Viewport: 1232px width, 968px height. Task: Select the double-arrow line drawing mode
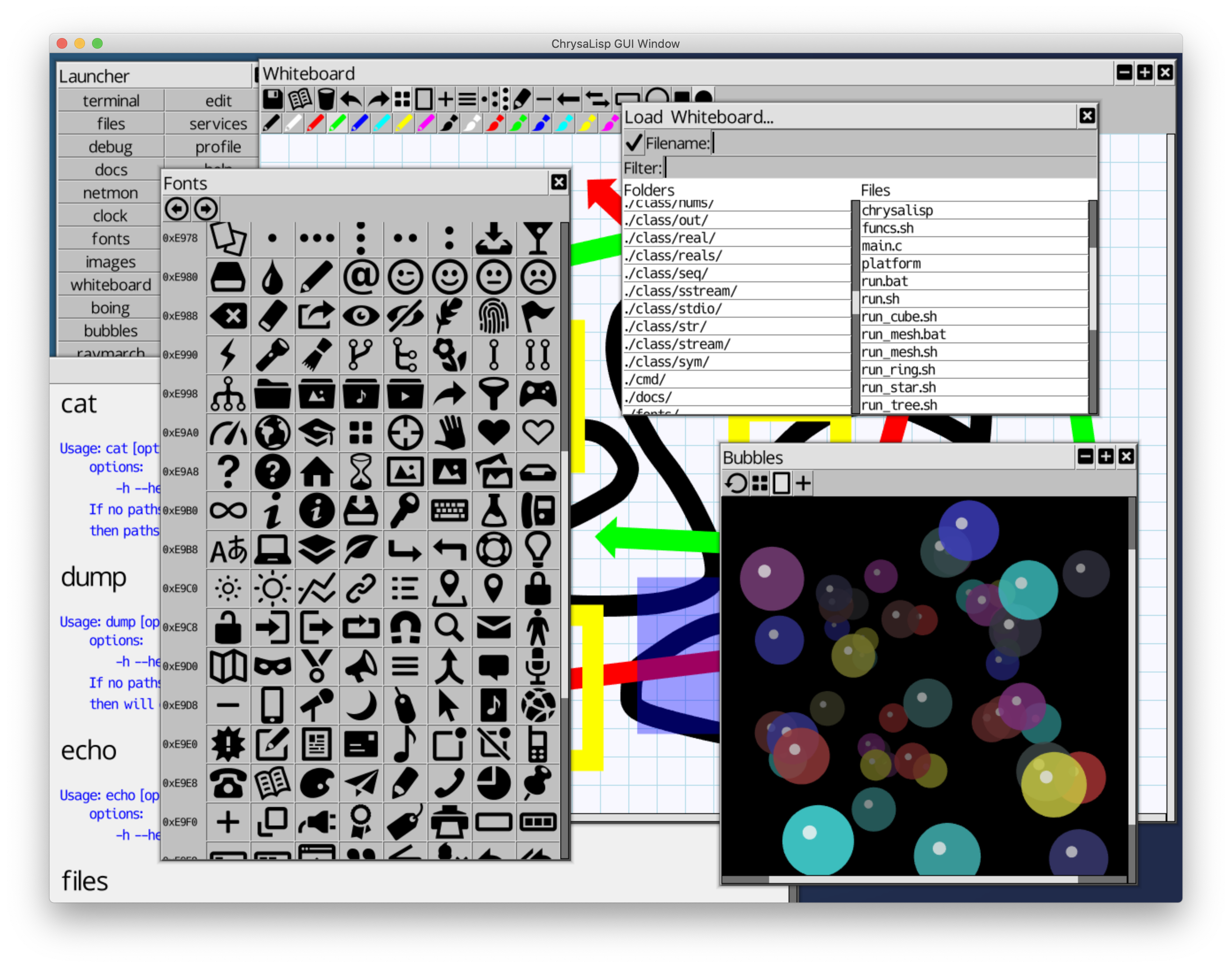[597, 100]
